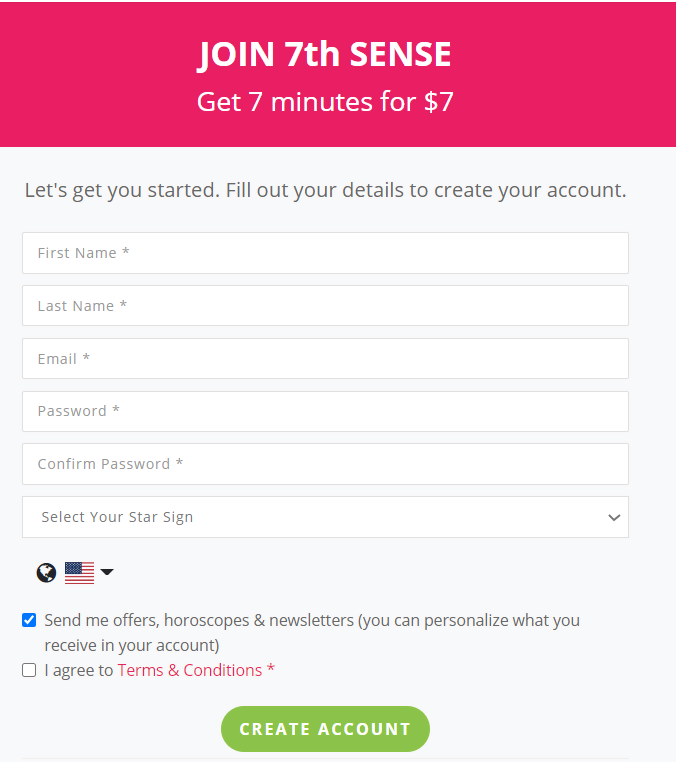Select the Password input field

325,411
